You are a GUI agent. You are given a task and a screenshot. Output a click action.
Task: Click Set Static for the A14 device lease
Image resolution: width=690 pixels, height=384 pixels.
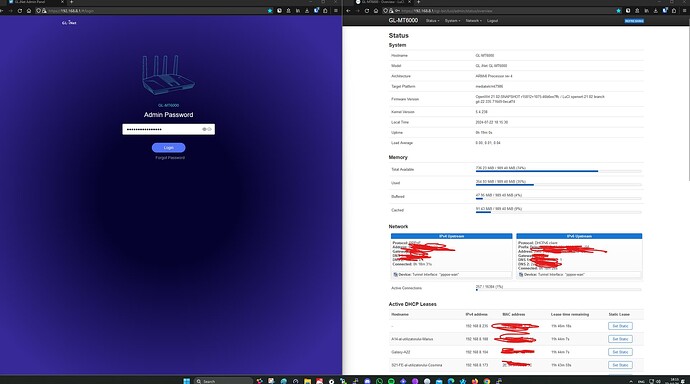click(x=620, y=339)
